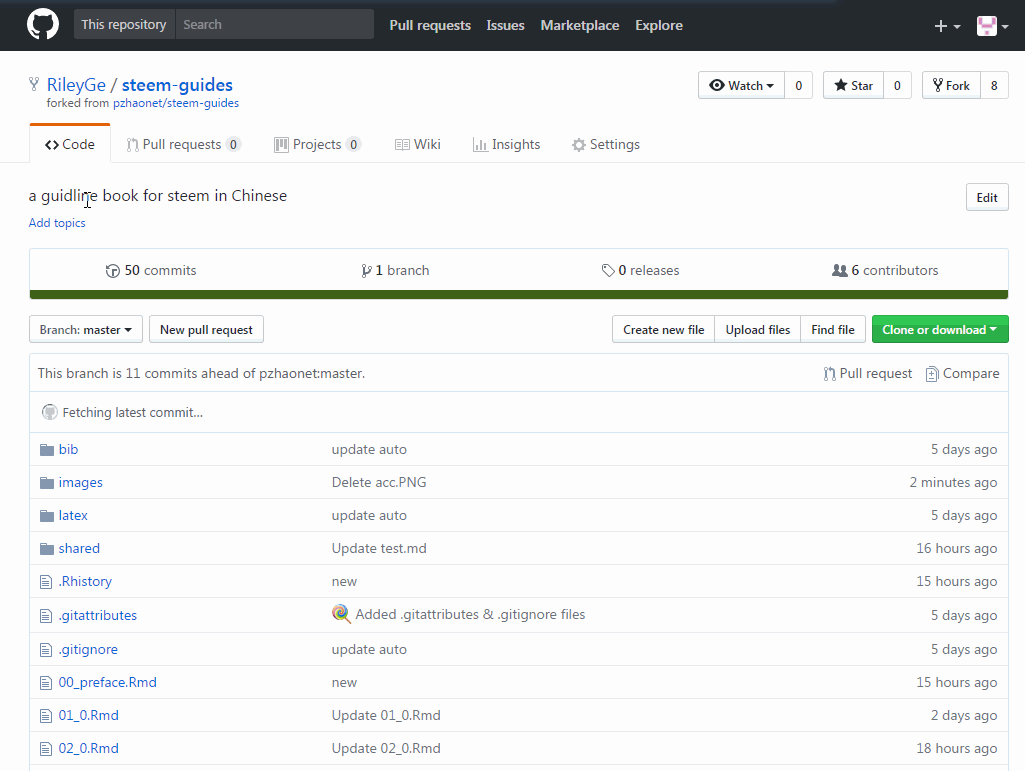Click the latex folder icon
This screenshot has width=1025, height=771.
46,516
